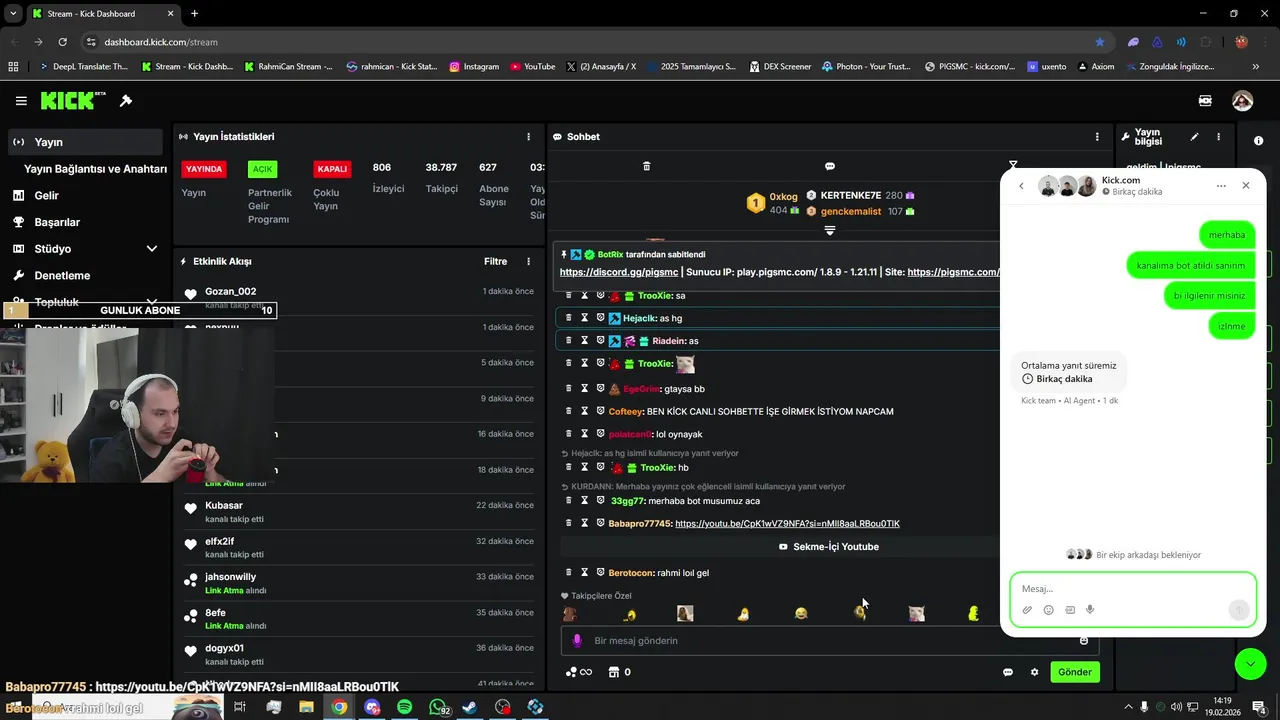The image size is (1280, 720).
Task: Open the discord.gg/pigsmc pinned link
Action: 619,272
